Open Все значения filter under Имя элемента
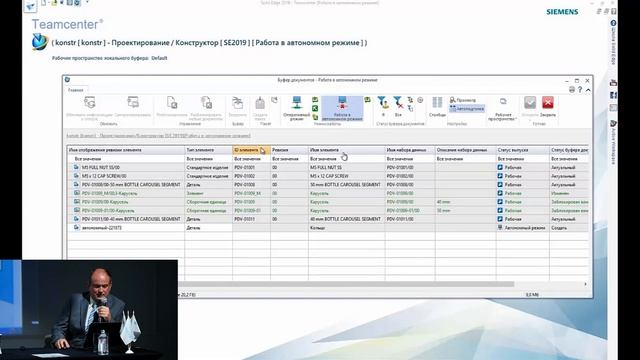Image resolution: width=640 pixels, height=360 pixels. coord(347,159)
